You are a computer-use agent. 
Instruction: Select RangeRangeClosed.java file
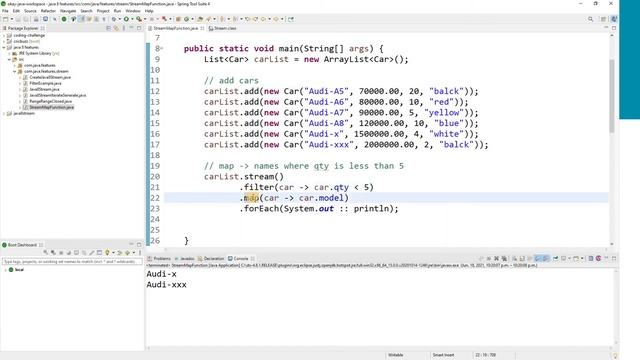point(50,101)
